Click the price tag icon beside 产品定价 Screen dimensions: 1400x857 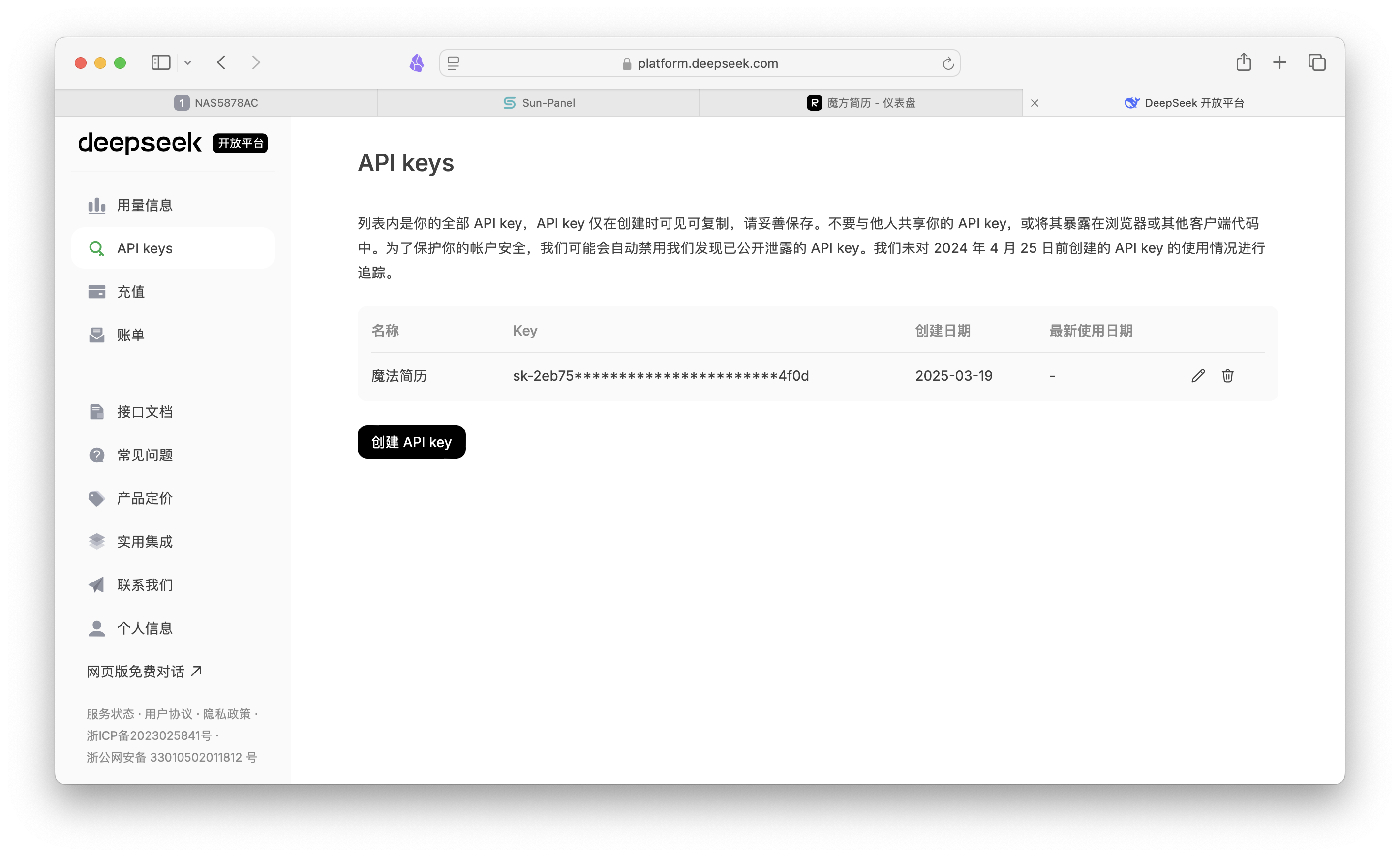(96, 498)
